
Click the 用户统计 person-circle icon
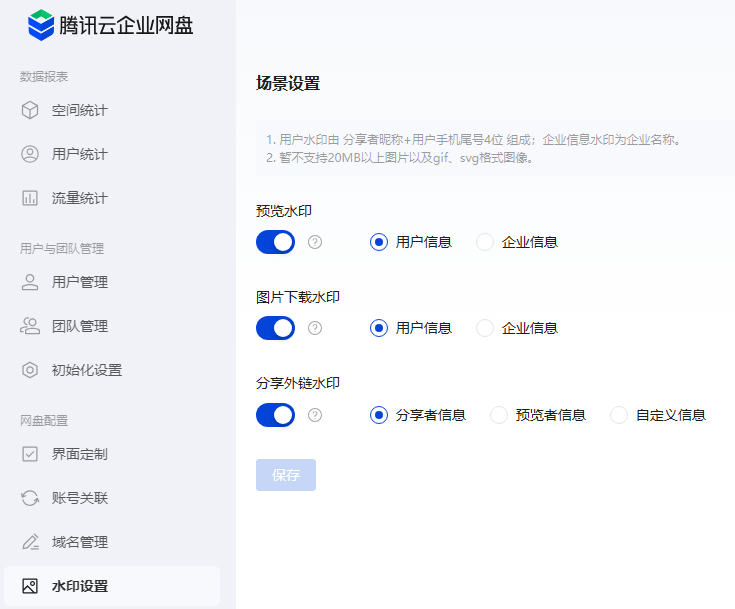point(30,154)
